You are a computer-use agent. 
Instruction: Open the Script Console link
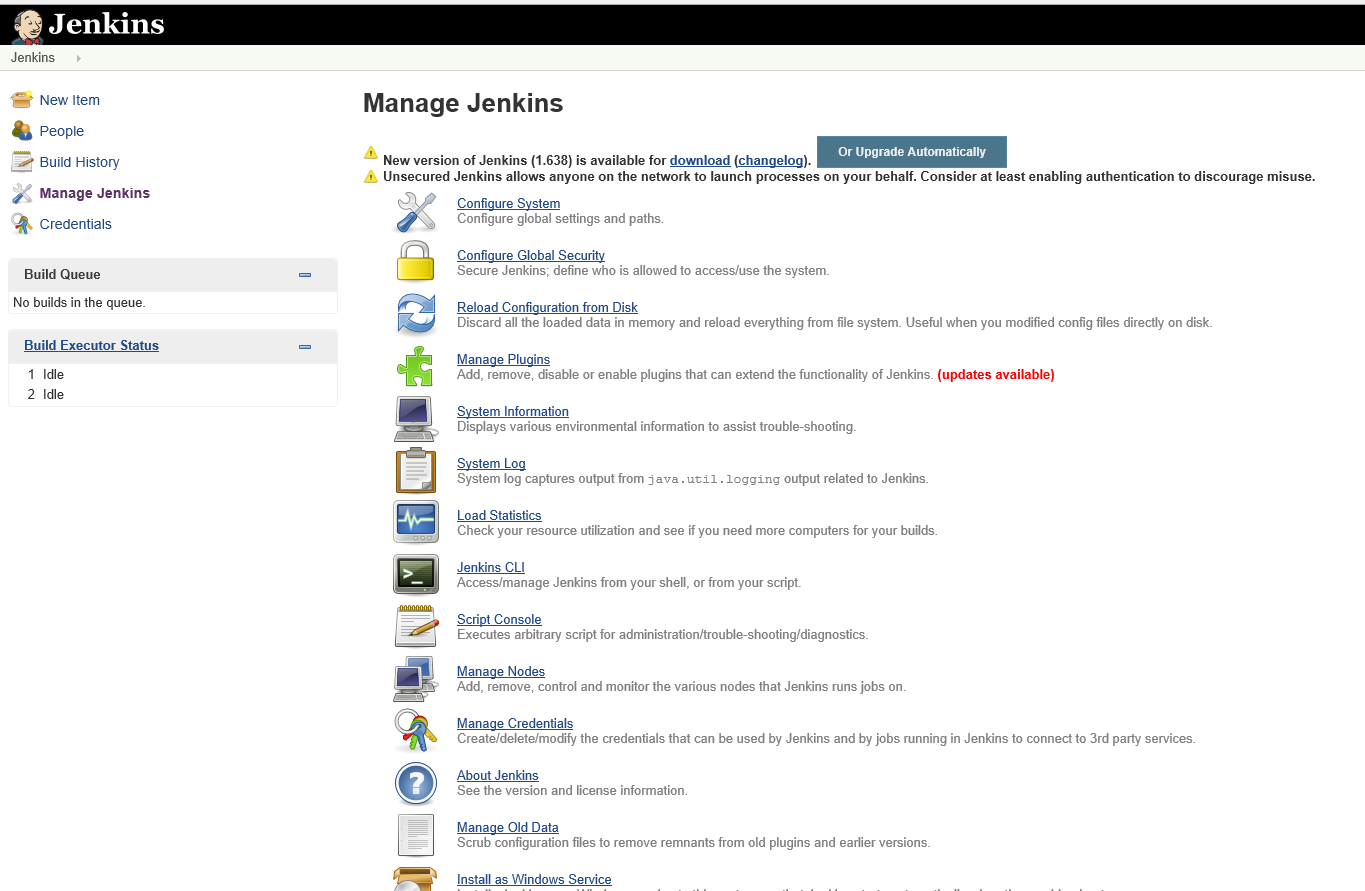[x=499, y=619]
